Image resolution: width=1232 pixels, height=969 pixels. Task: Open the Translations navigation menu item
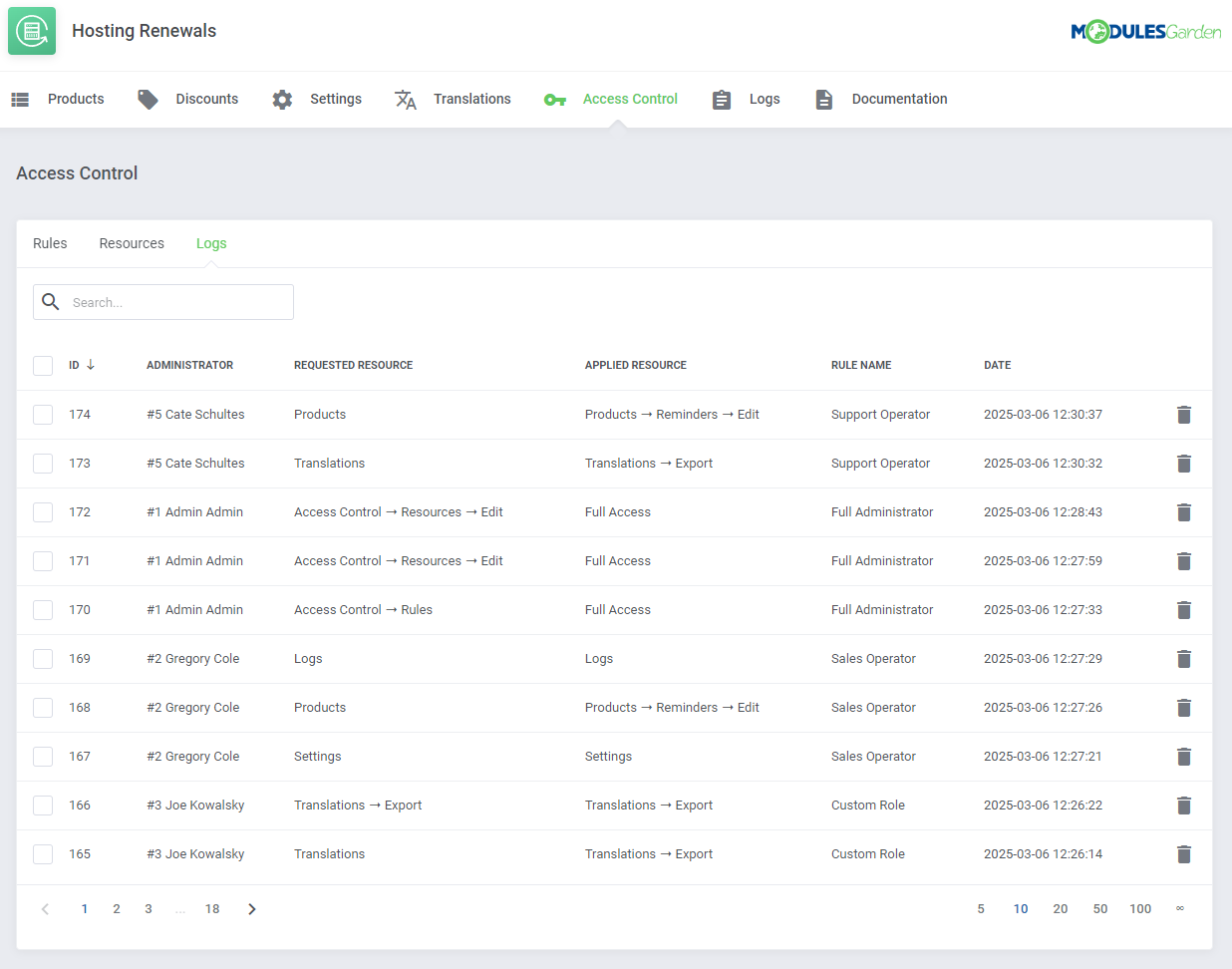pyautogui.click(x=472, y=99)
